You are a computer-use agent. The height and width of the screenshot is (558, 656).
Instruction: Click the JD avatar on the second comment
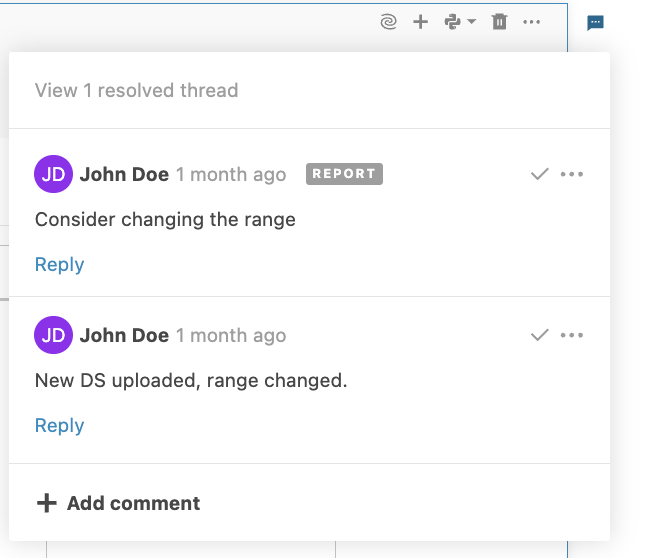pyautogui.click(x=54, y=335)
